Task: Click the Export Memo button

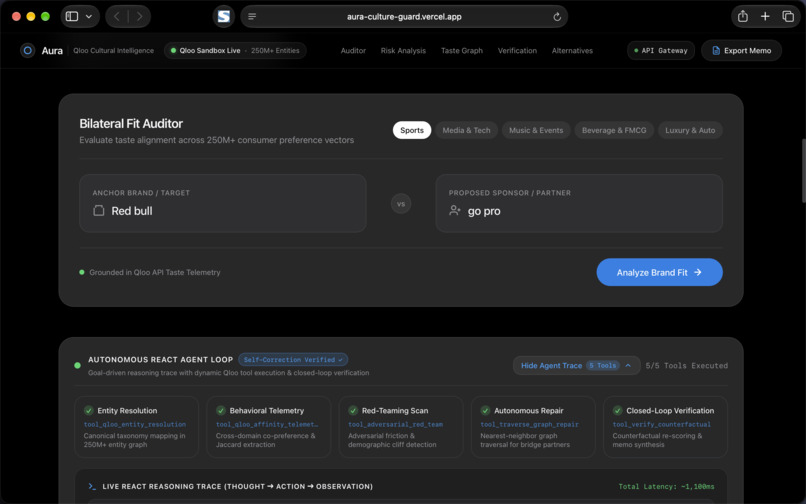Action: (x=741, y=50)
